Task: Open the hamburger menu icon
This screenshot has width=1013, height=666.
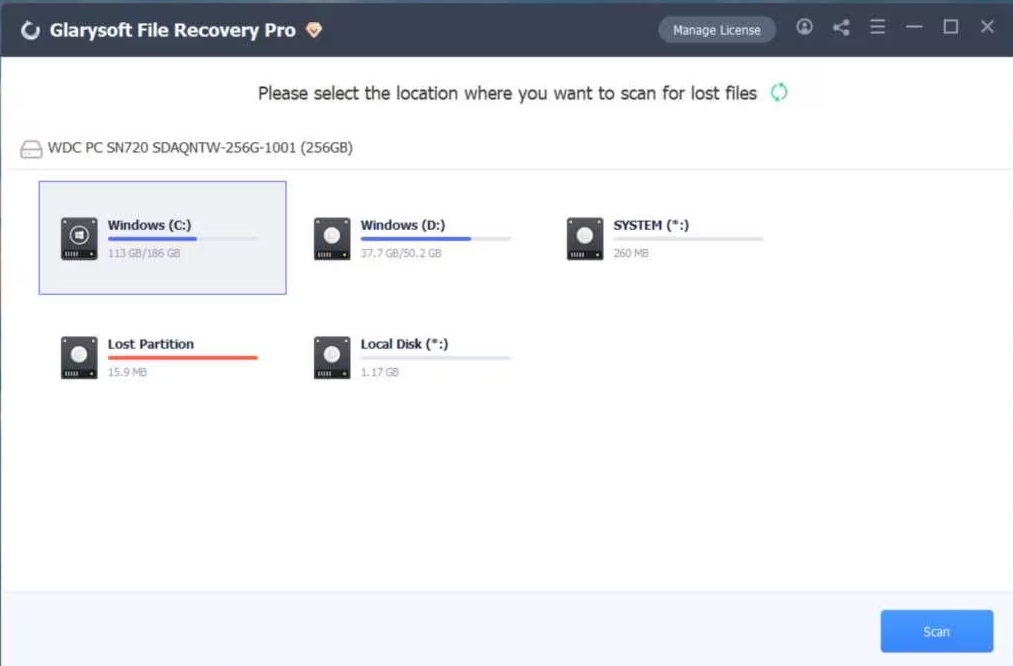Action: click(877, 27)
